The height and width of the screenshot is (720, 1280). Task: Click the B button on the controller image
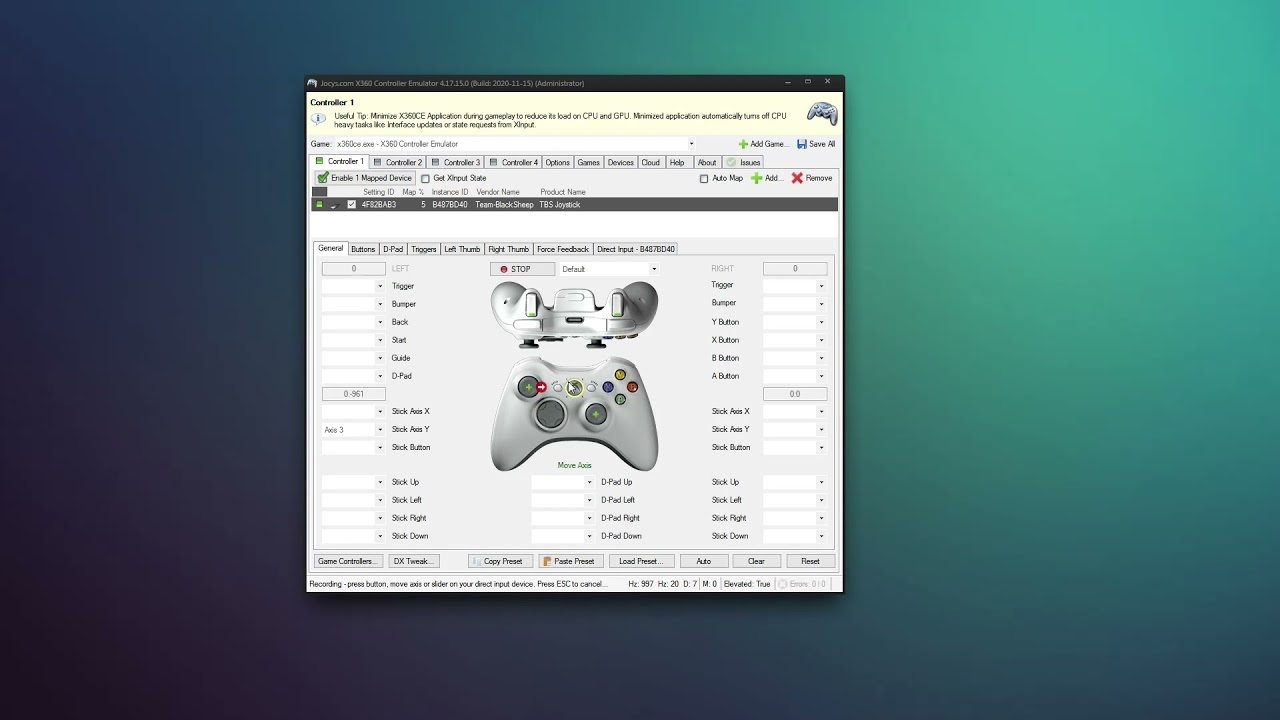click(632, 387)
